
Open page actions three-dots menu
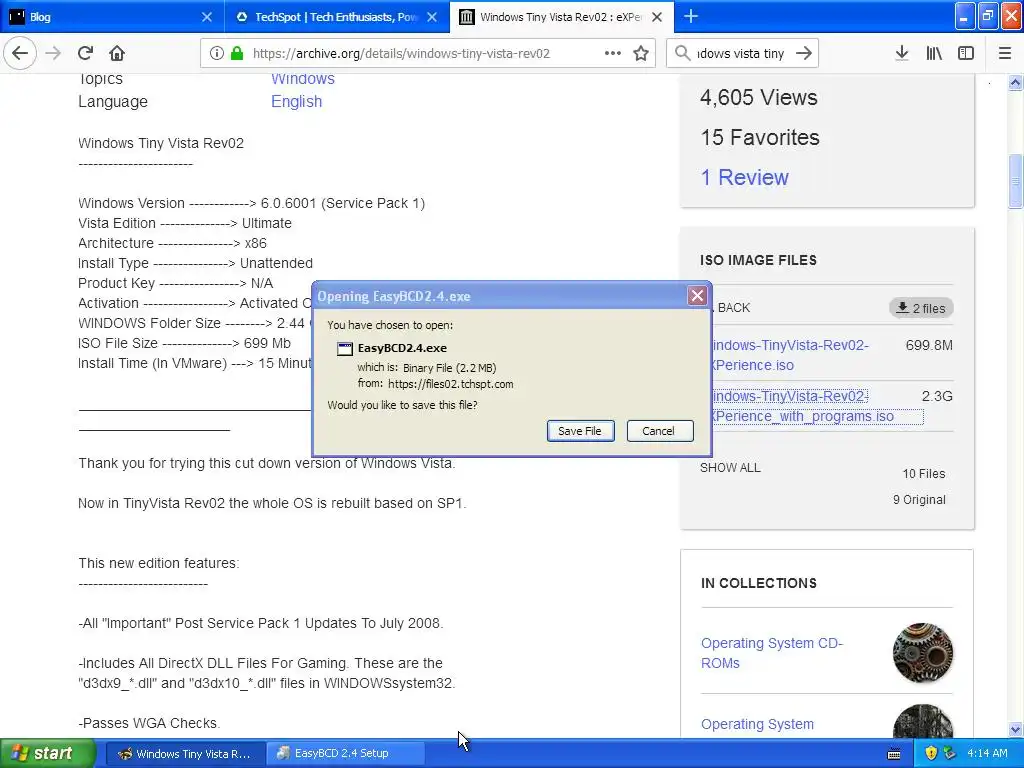pyautogui.click(x=613, y=53)
